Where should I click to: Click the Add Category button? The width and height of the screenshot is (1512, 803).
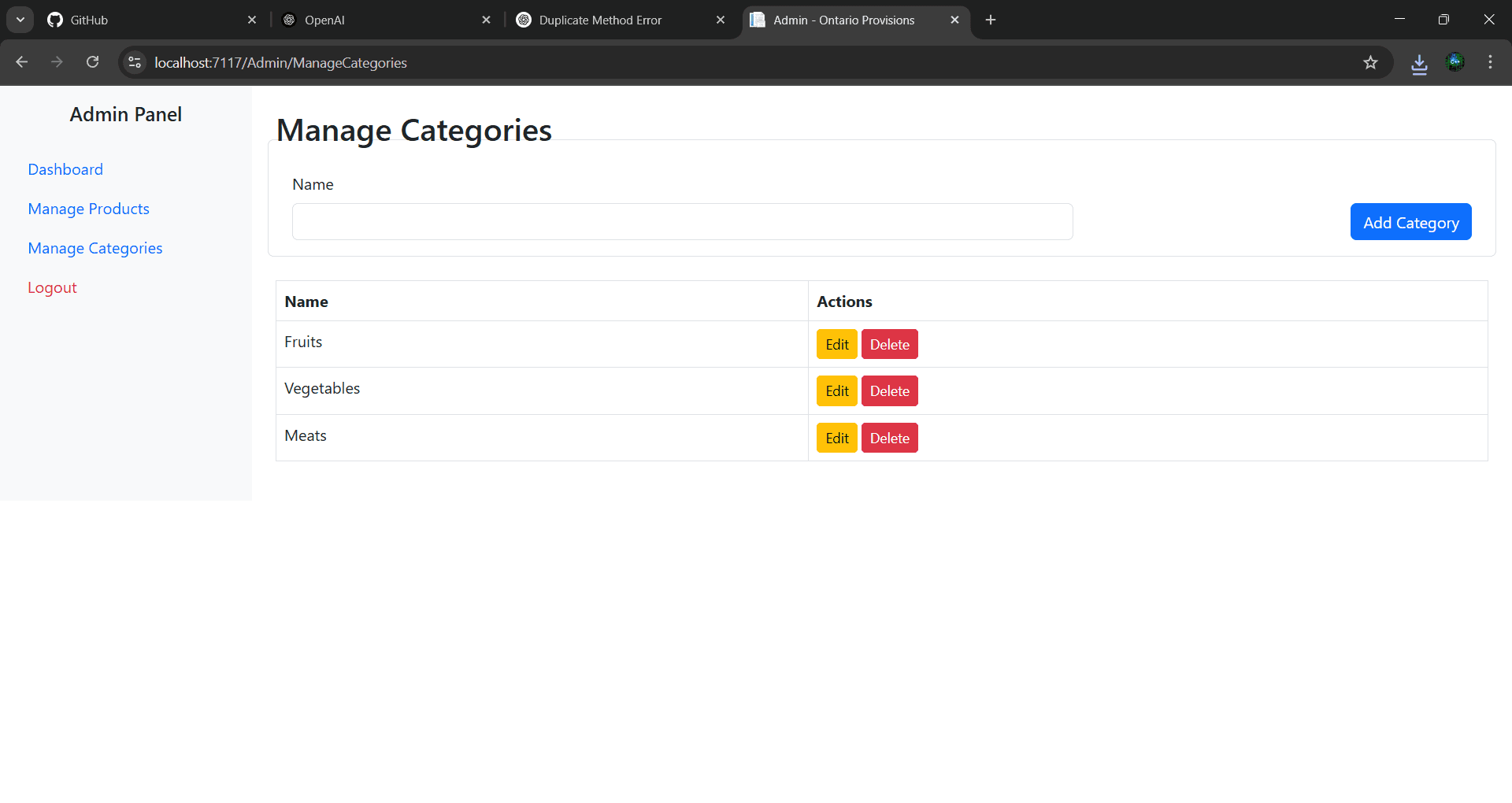pyautogui.click(x=1410, y=222)
